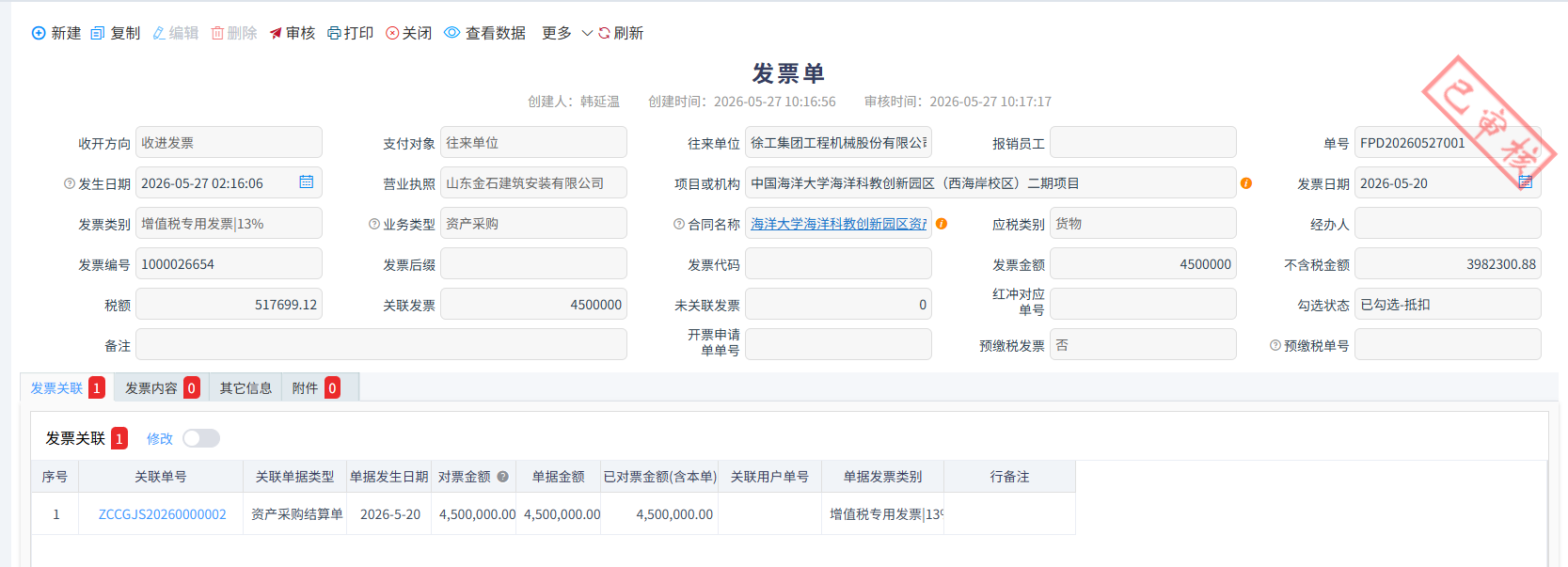Image resolution: width=1568 pixels, height=567 pixels.
Task: Click the 不含税金额 field 3982300.88
Action: 1448,264
